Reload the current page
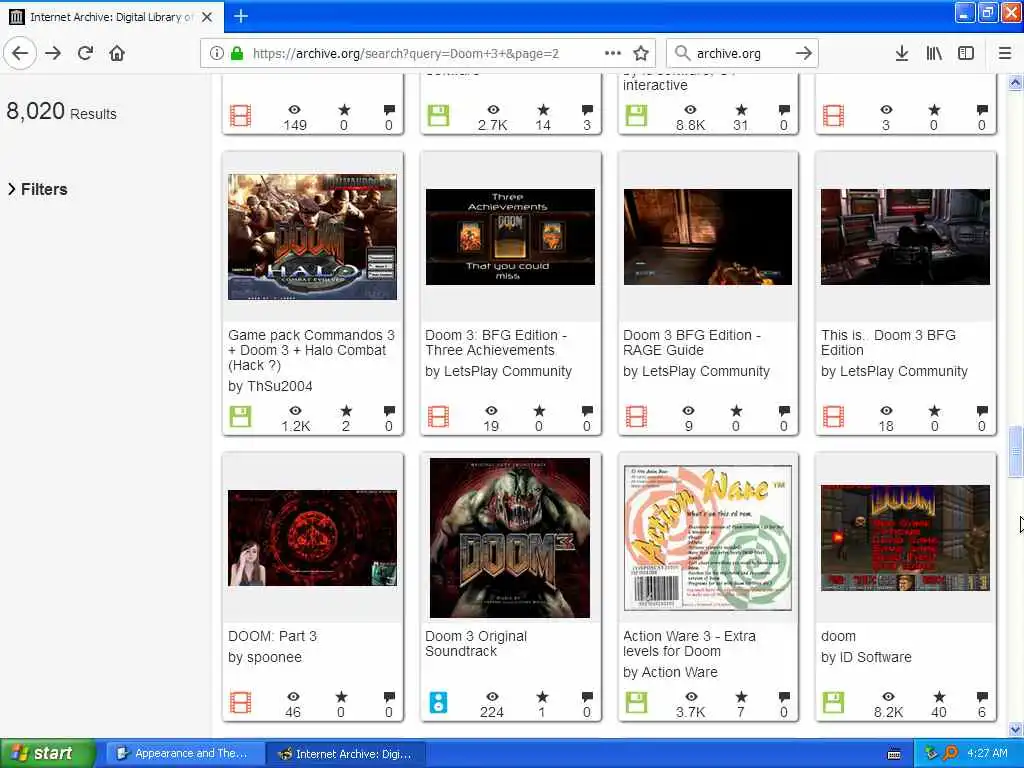 pyautogui.click(x=86, y=53)
